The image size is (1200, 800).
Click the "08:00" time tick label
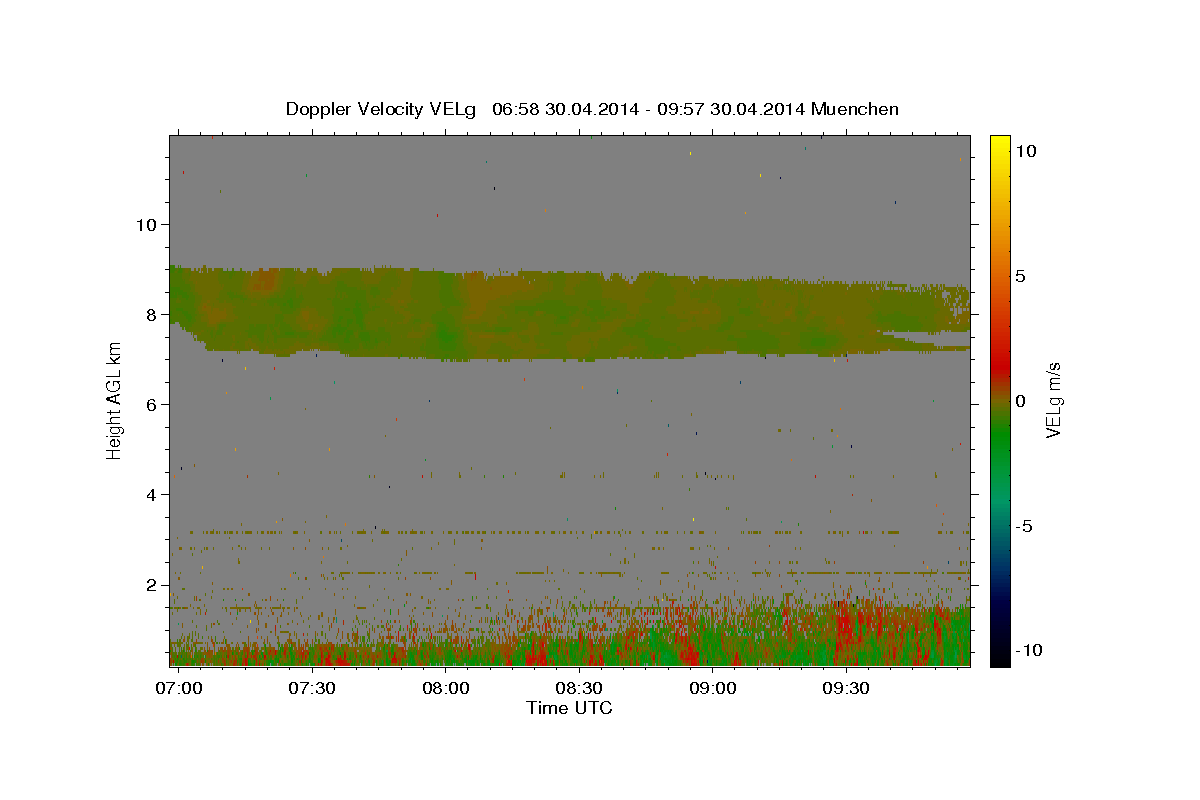(x=445, y=688)
